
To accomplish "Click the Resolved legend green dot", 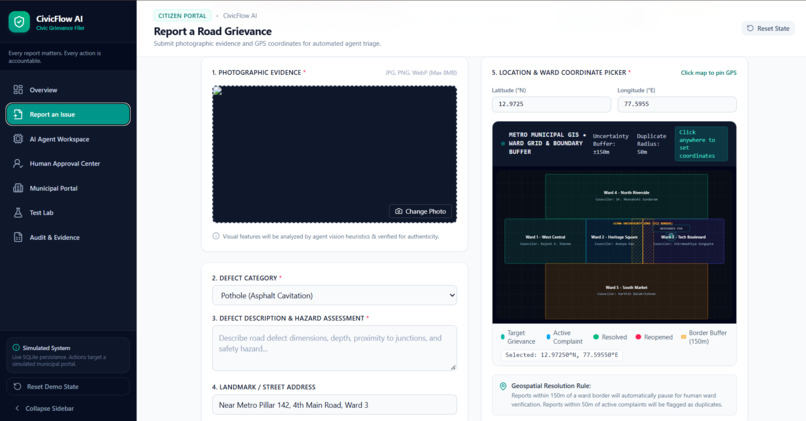I will [596, 337].
